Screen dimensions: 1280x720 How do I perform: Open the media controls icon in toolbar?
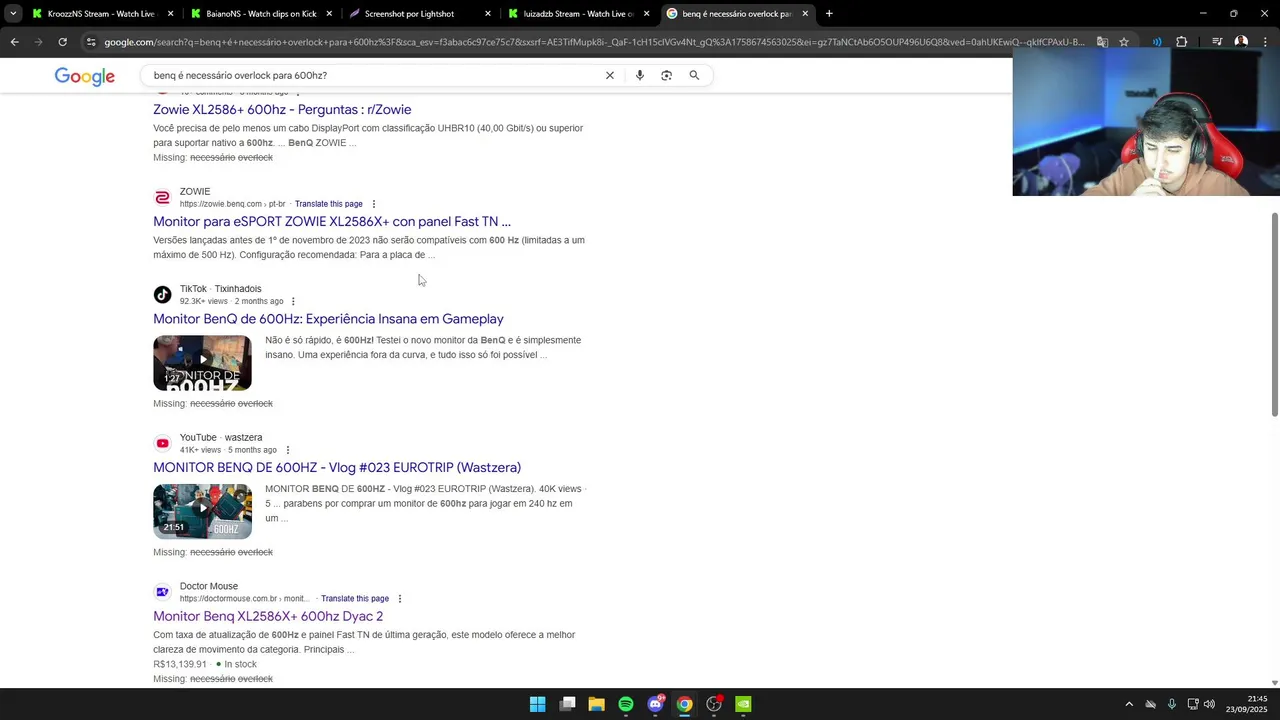(x=1217, y=42)
